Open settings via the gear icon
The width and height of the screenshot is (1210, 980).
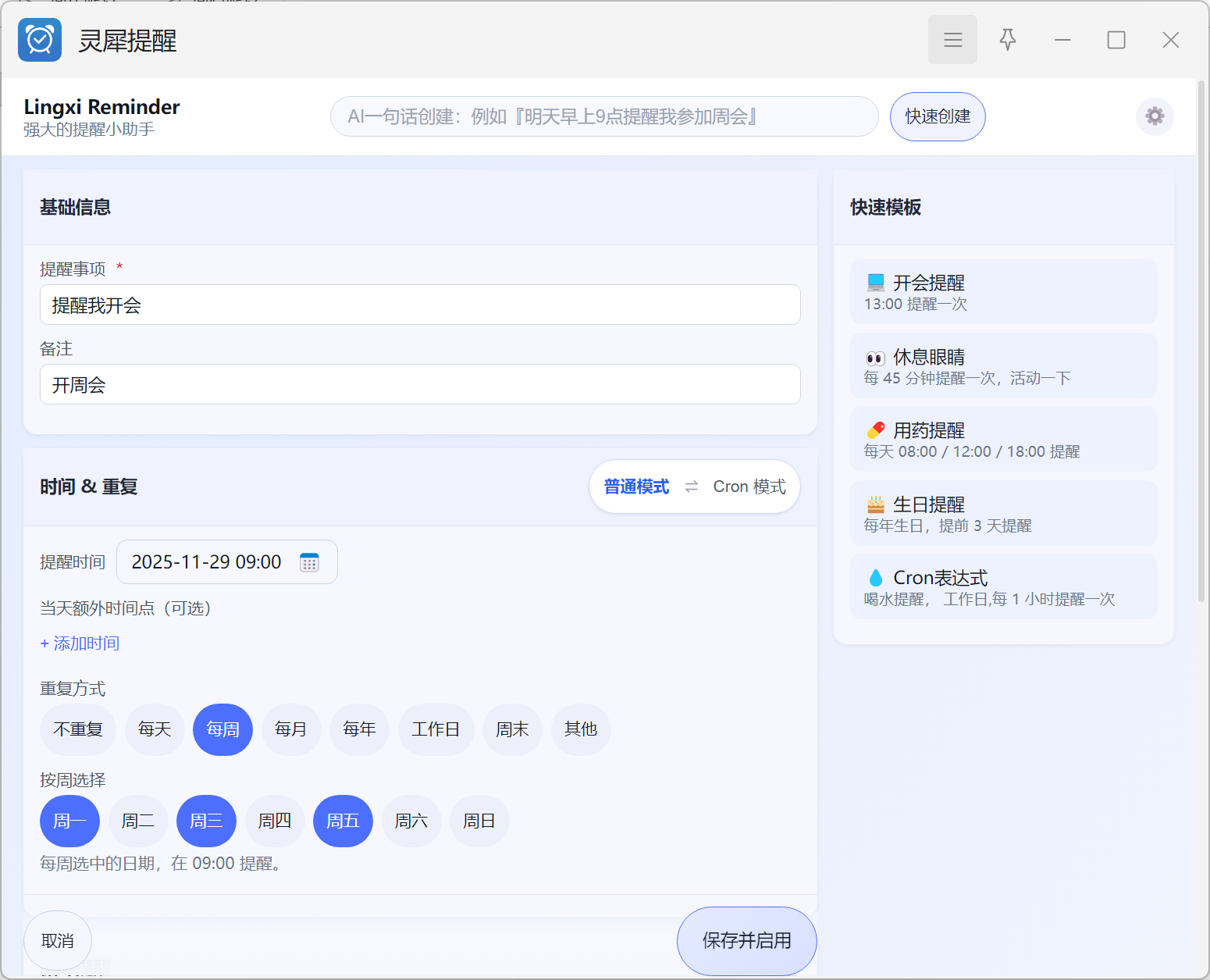[x=1155, y=116]
